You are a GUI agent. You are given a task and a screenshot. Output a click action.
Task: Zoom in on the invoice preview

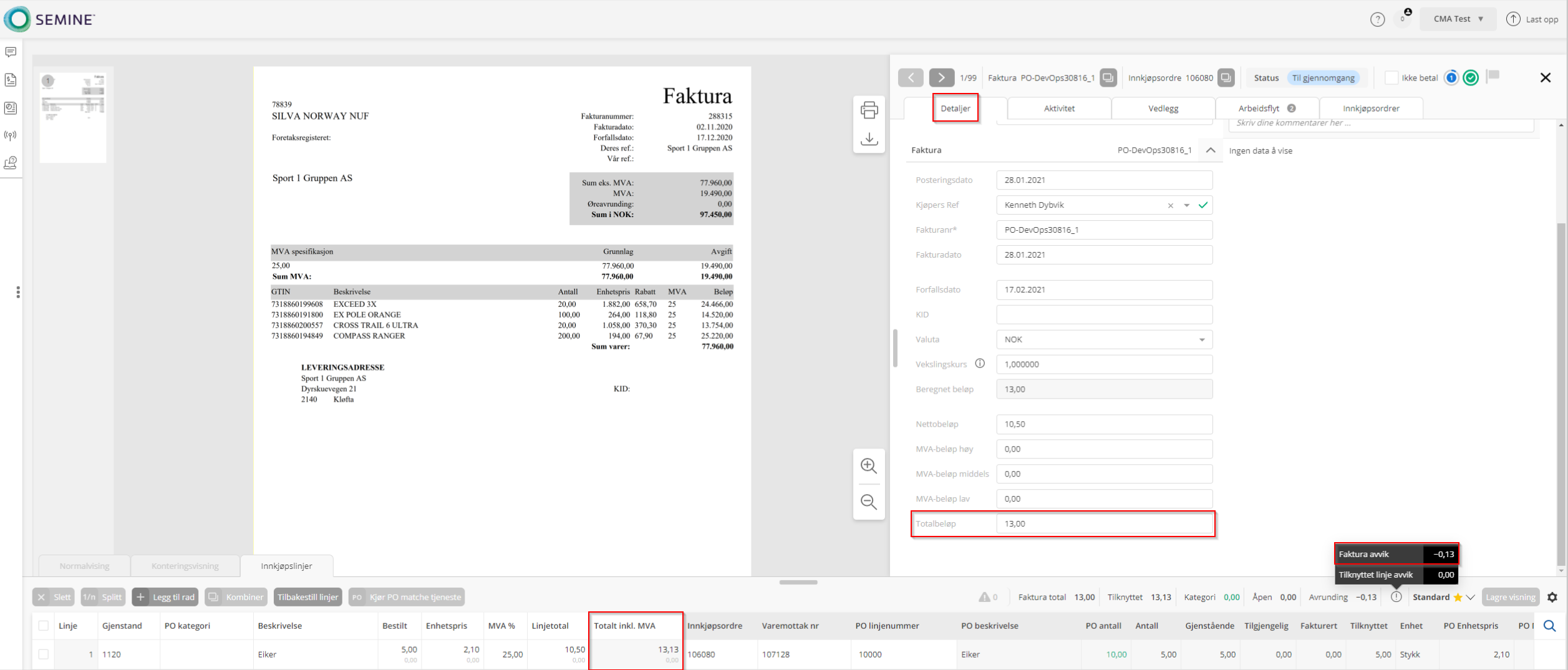(868, 466)
